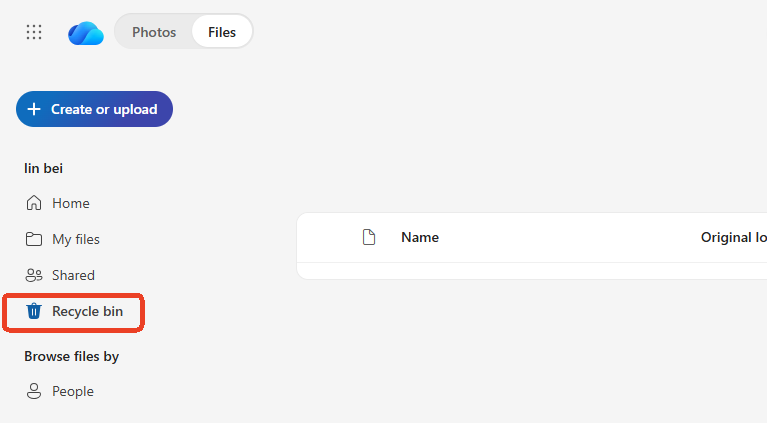767x423 pixels.
Task: Go to the Home text link
Action: [71, 203]
